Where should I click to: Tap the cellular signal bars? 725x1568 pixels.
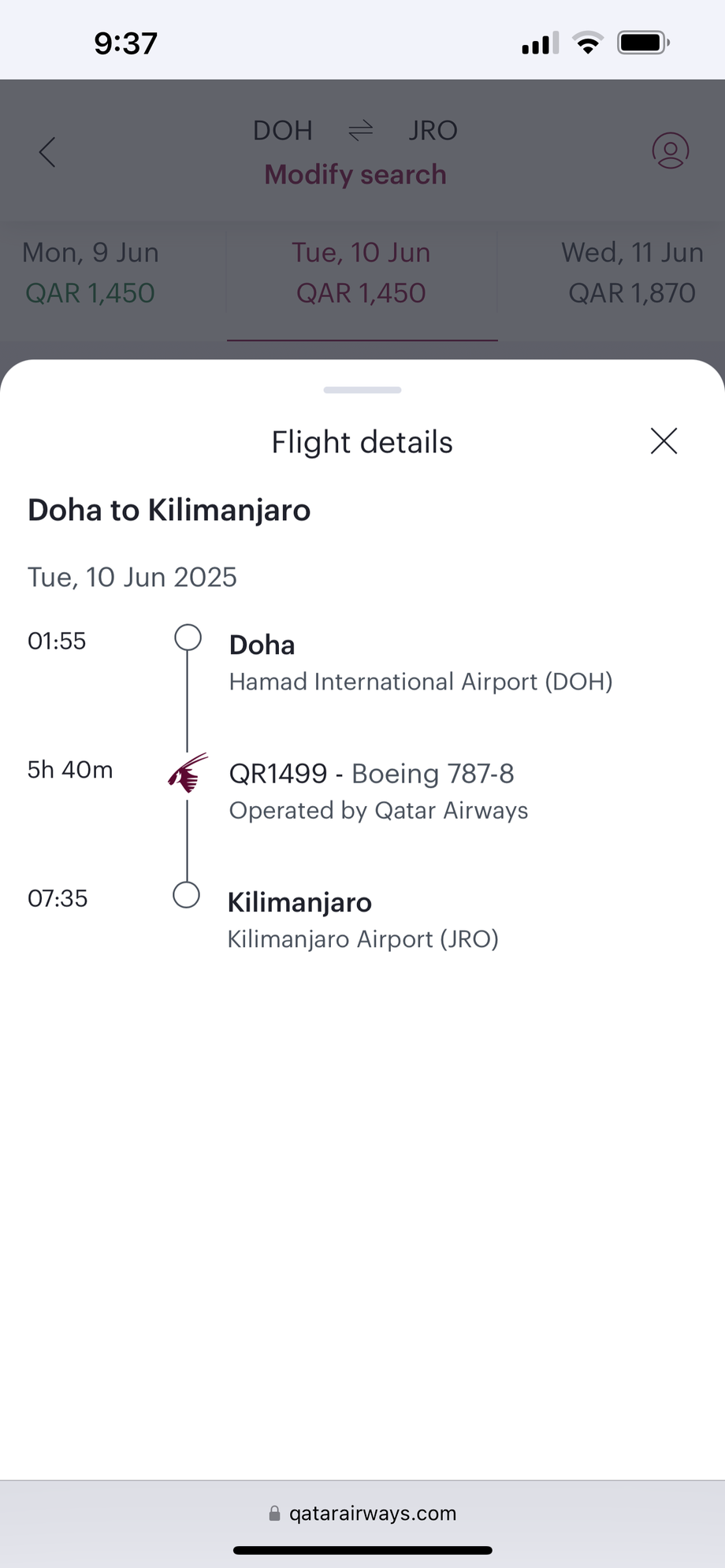(x=540, y=43)
